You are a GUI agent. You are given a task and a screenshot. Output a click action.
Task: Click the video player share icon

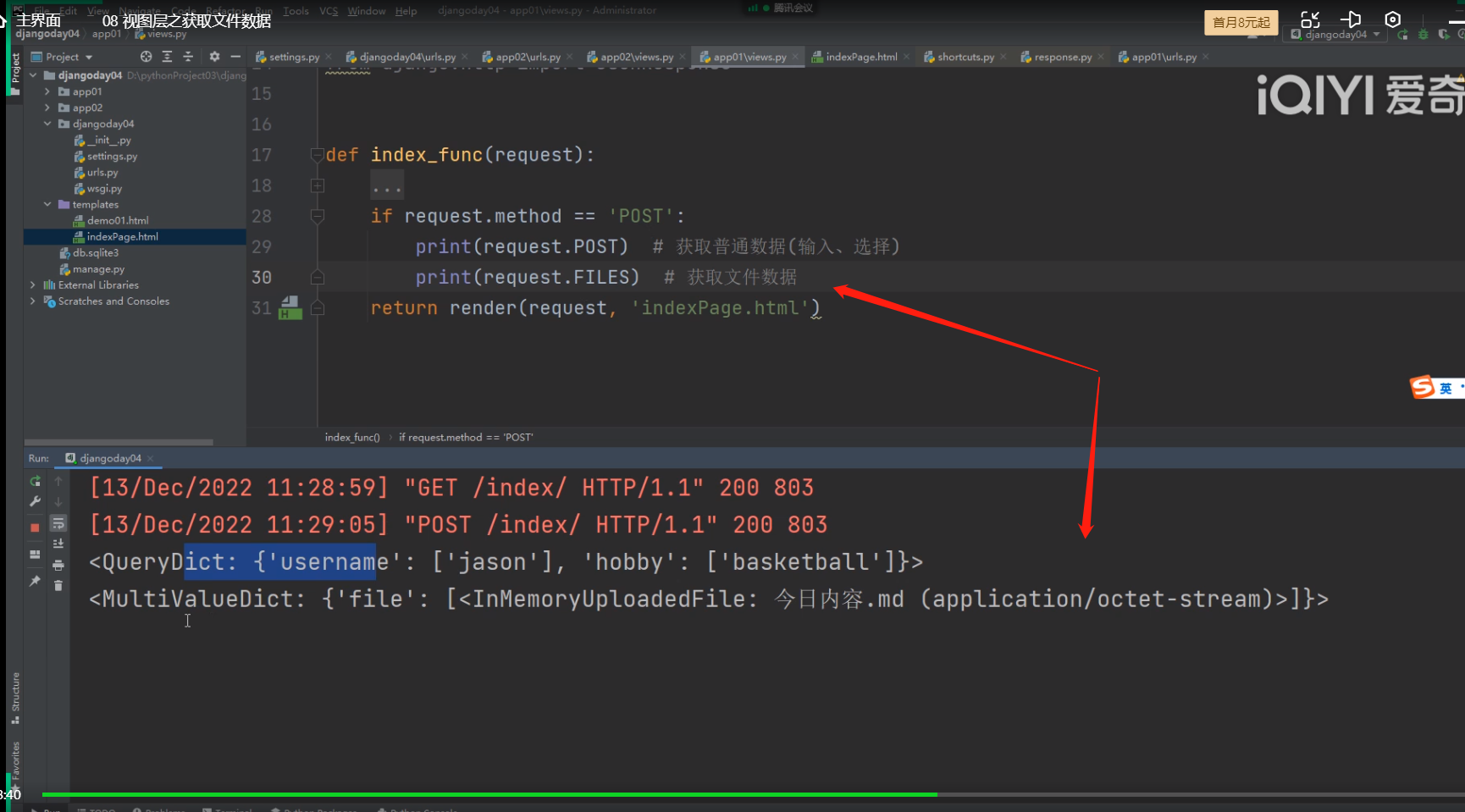pyautogui.click(x=1351, y=19)
